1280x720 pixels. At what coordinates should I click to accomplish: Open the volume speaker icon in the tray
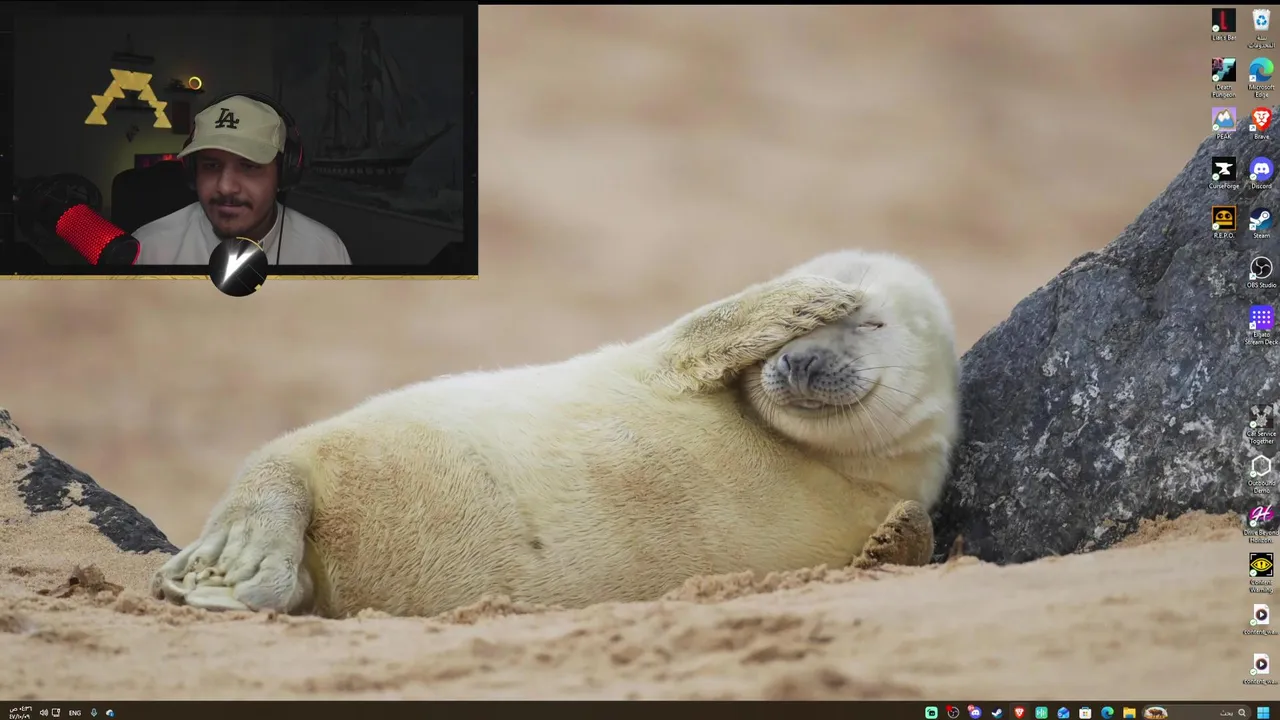43,713
